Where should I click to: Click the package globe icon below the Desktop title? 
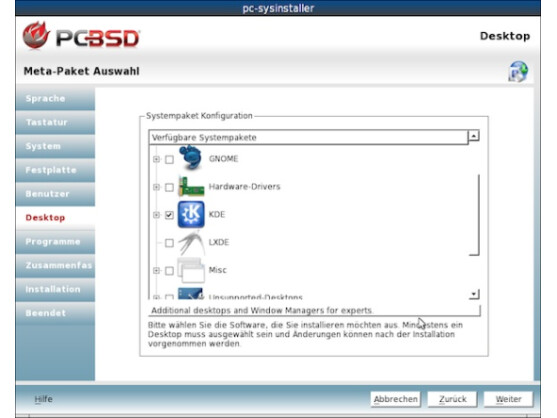(518, 72)
